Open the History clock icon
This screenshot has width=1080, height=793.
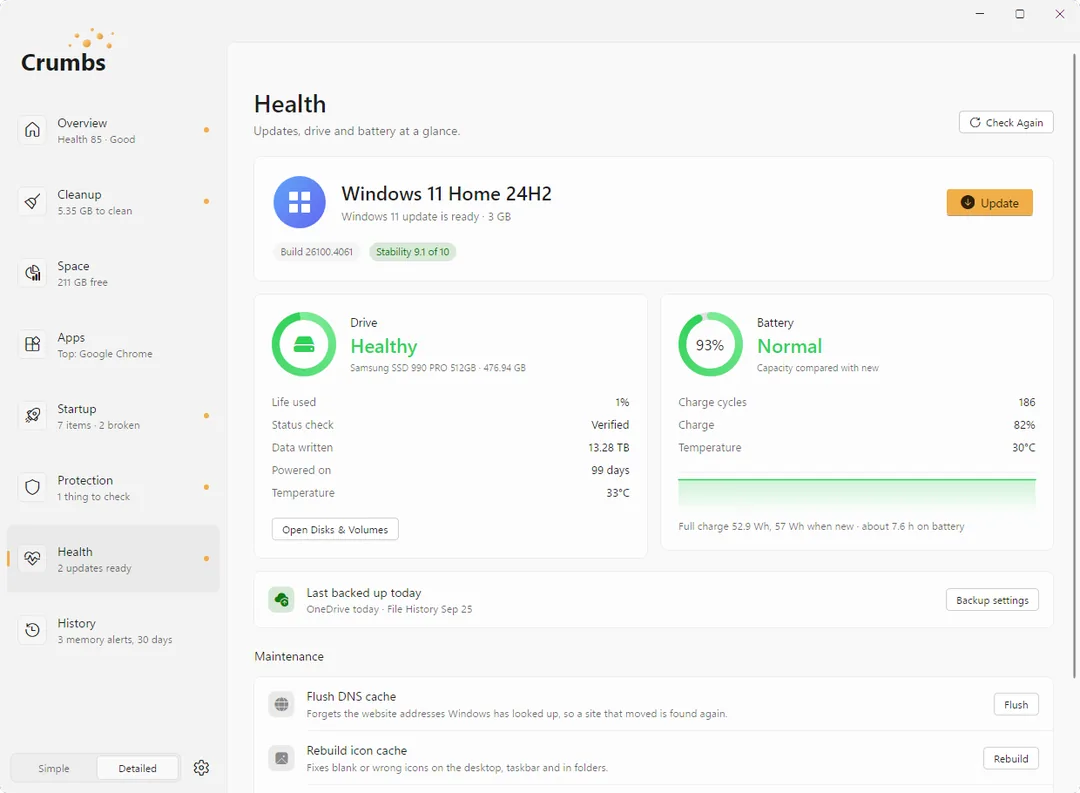[32, 630]
